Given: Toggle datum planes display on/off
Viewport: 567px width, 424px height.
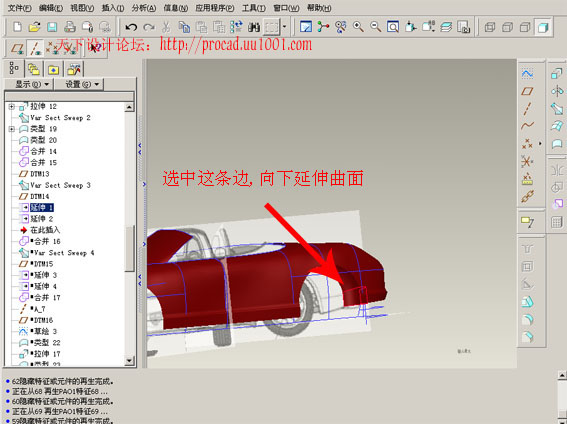Looking at the screenshot, I should coord(17,48).
